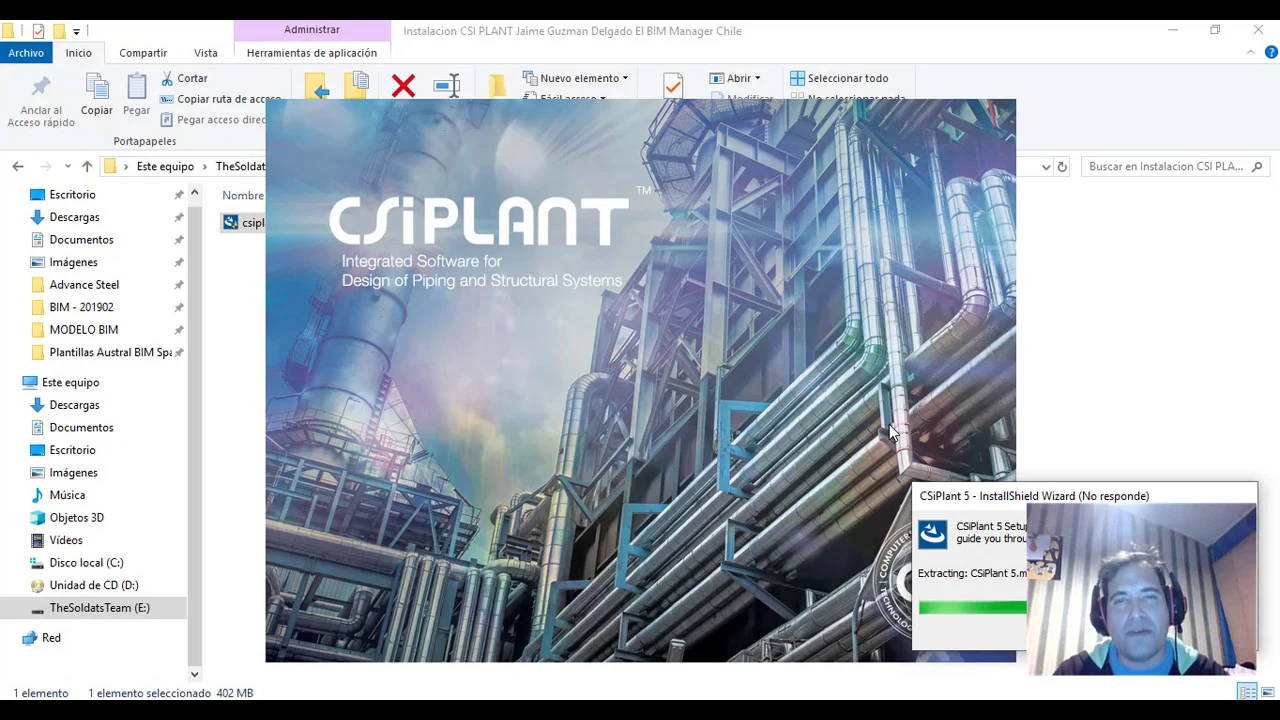Click the green extraction progress bar
This screenshot has height=720, width=1280.
(x=972, y=607)
